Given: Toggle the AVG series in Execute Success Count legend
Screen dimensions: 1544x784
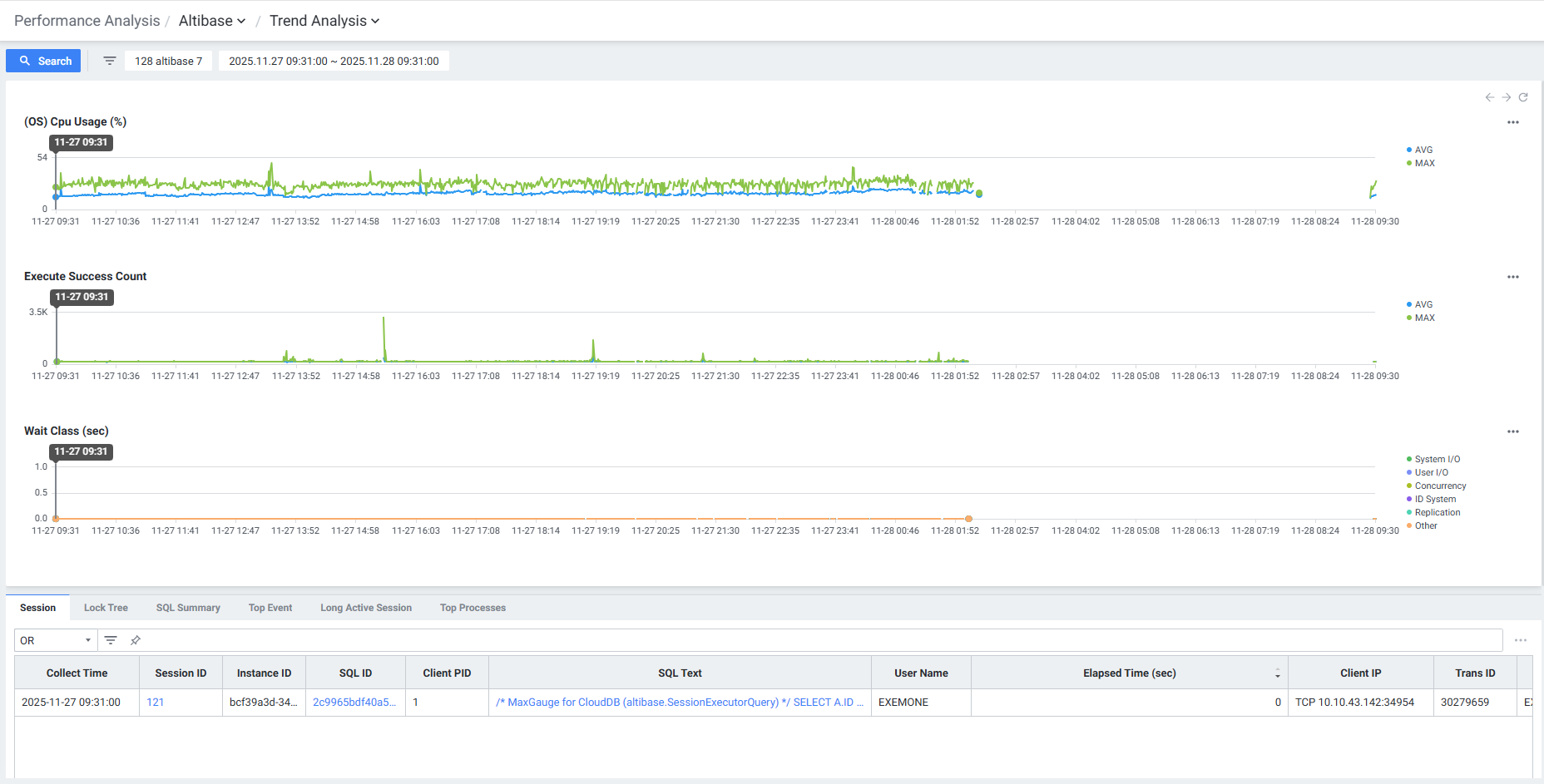Looking at the screenshot, I should point(1423,305).
